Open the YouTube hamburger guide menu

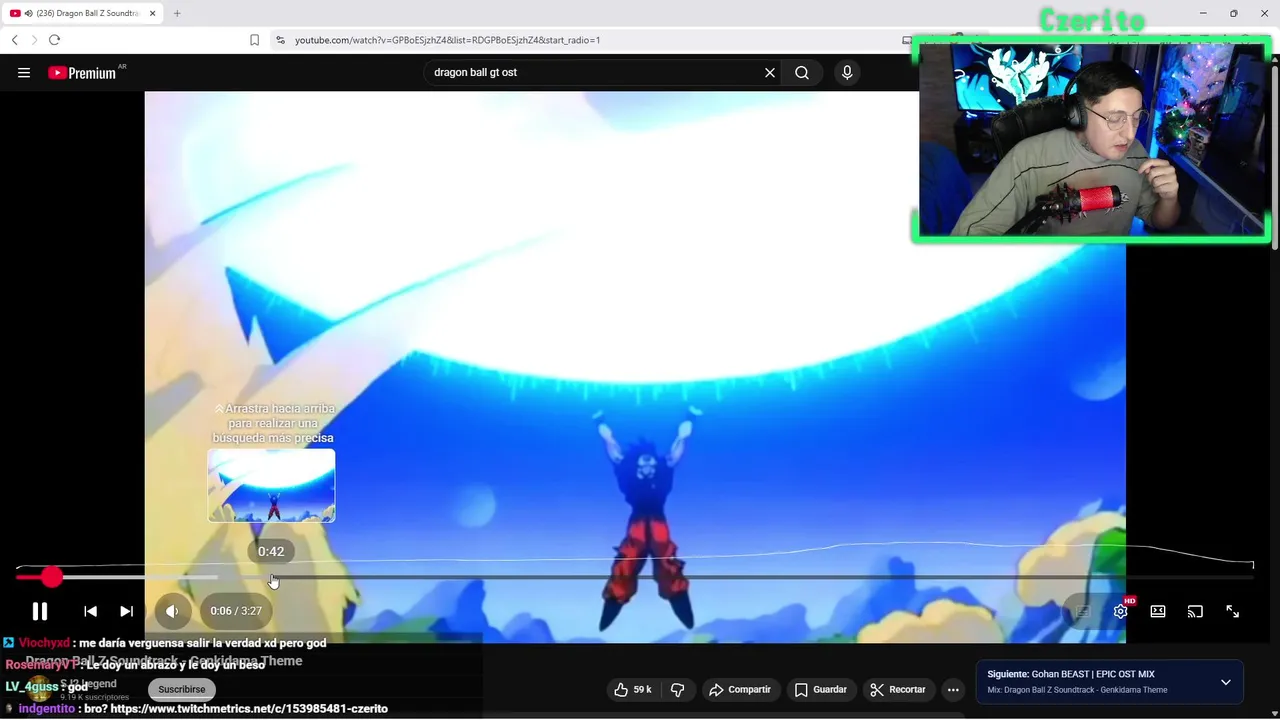(x=24, y=72)
